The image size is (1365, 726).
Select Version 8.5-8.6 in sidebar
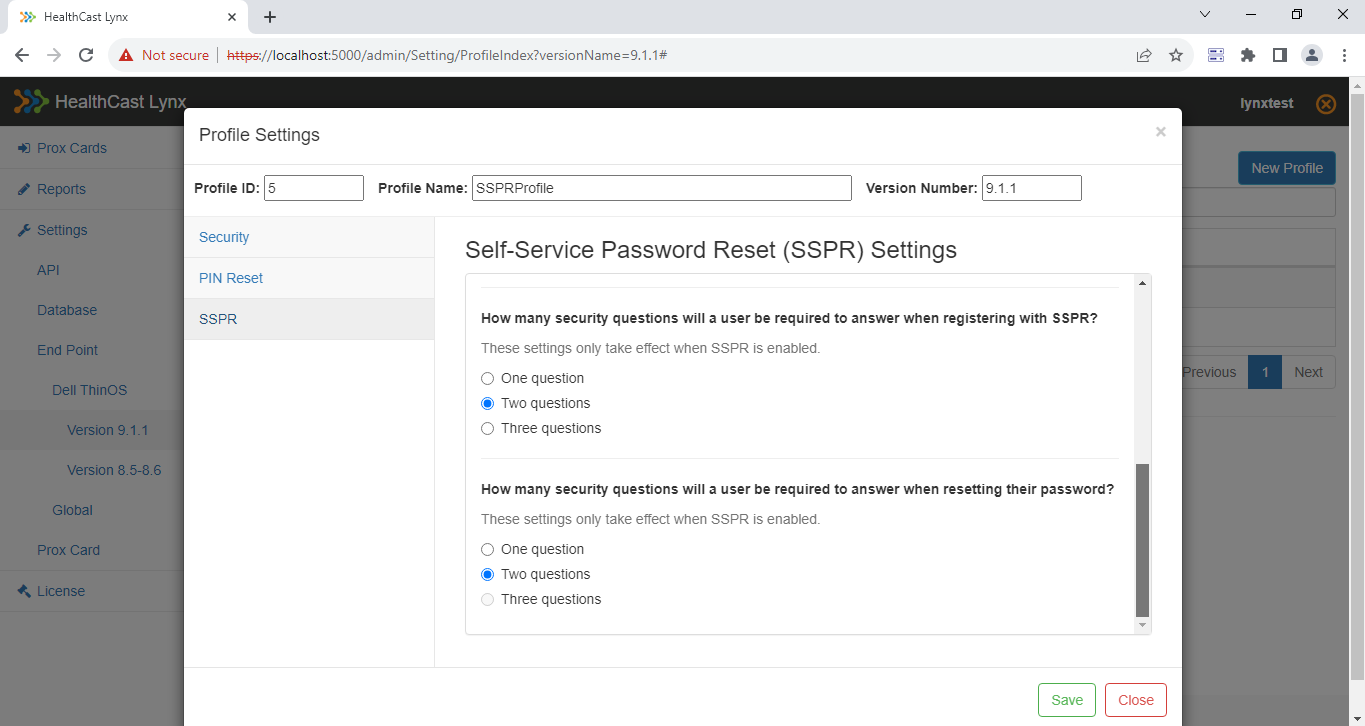[x=114, y=470]
